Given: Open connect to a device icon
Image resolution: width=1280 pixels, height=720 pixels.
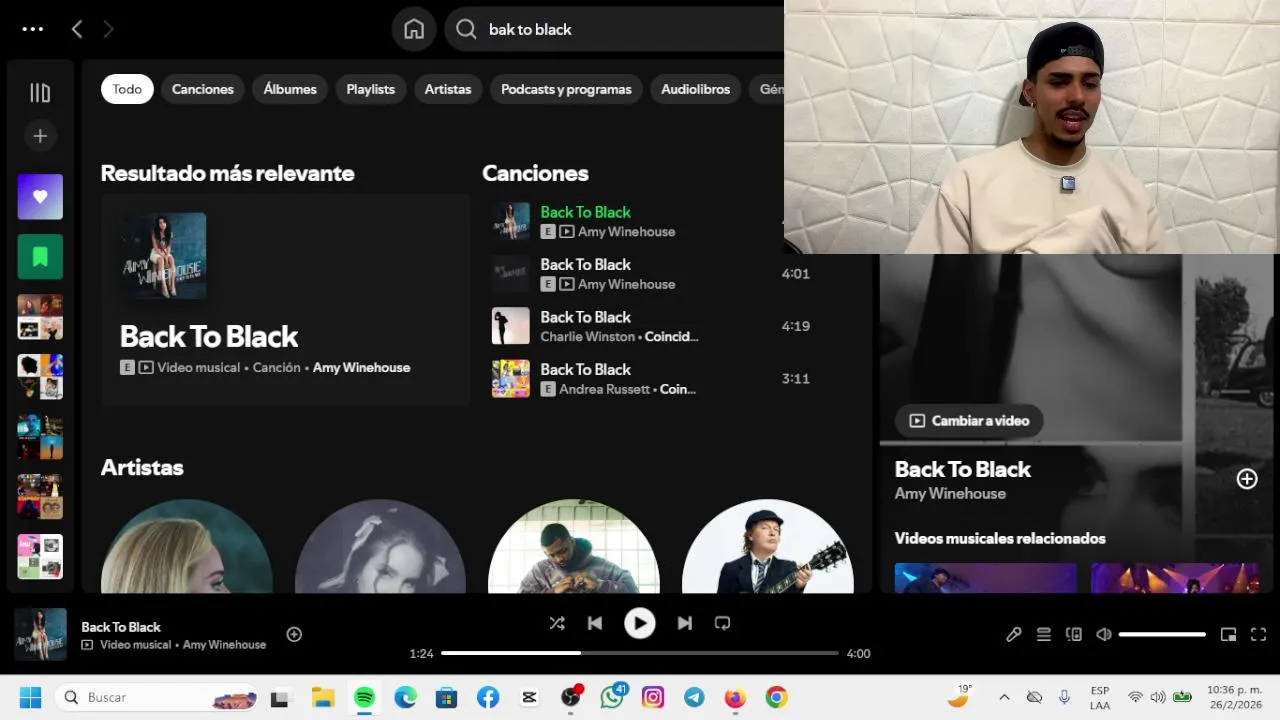Looking at the screenshot, I should coord(1074,634).
